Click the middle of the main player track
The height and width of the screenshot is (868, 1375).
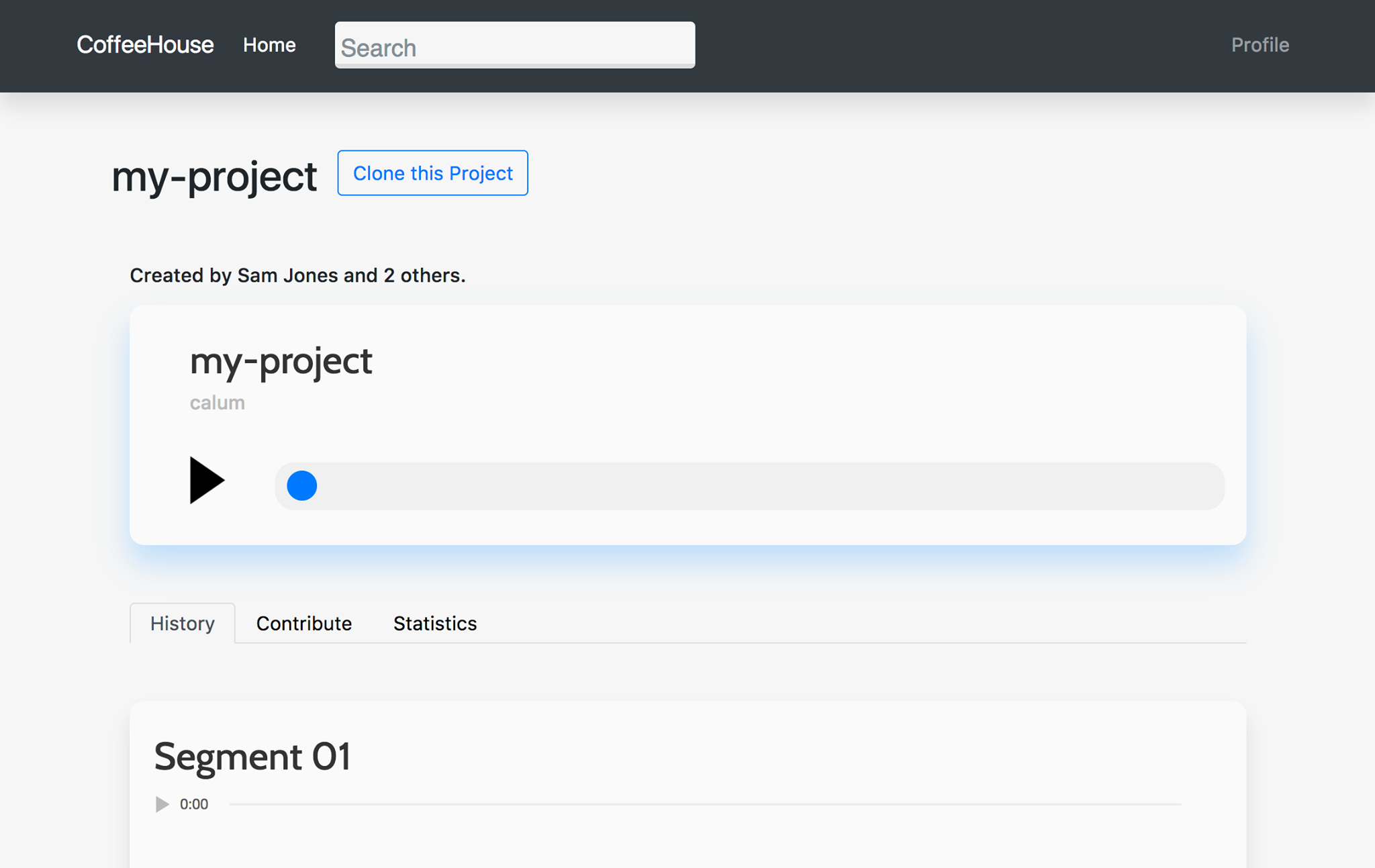tap(749, 485)
